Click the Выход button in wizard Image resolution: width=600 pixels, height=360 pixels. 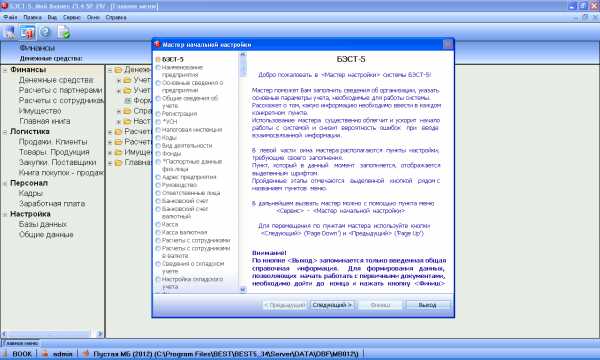pyautogui.click(x=427, y=305)
